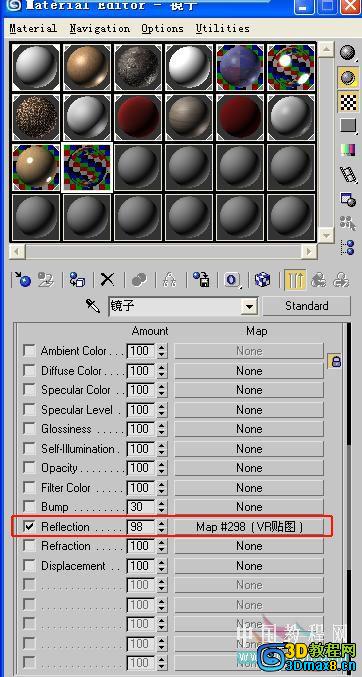This screenshot has height=677, width=362.
Task: Click the Select by Material icon
Action: pyautogui.click(x=348, y=223)
